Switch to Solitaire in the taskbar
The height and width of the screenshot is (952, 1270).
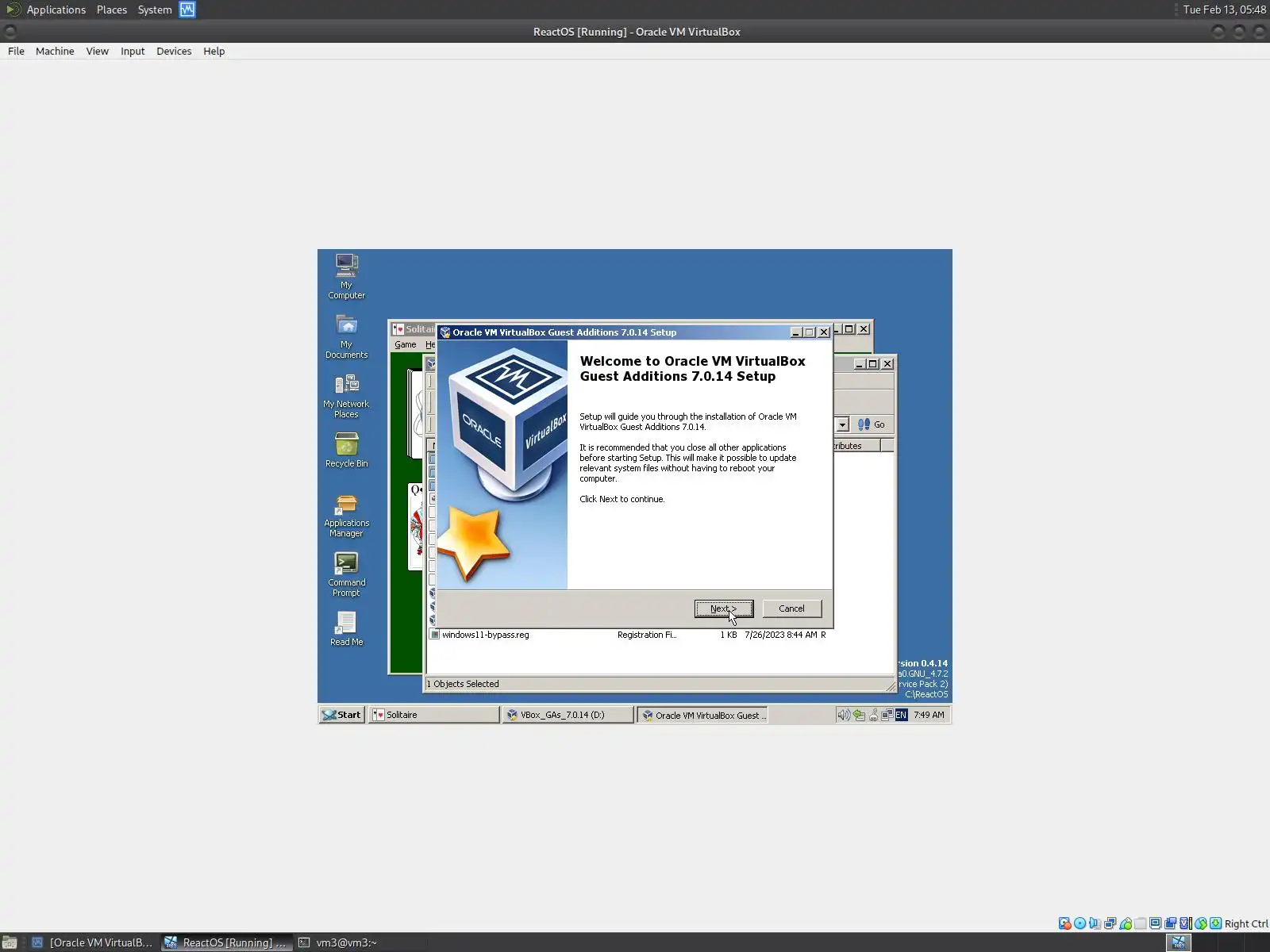pyautogui.click(x=433, y=715)
